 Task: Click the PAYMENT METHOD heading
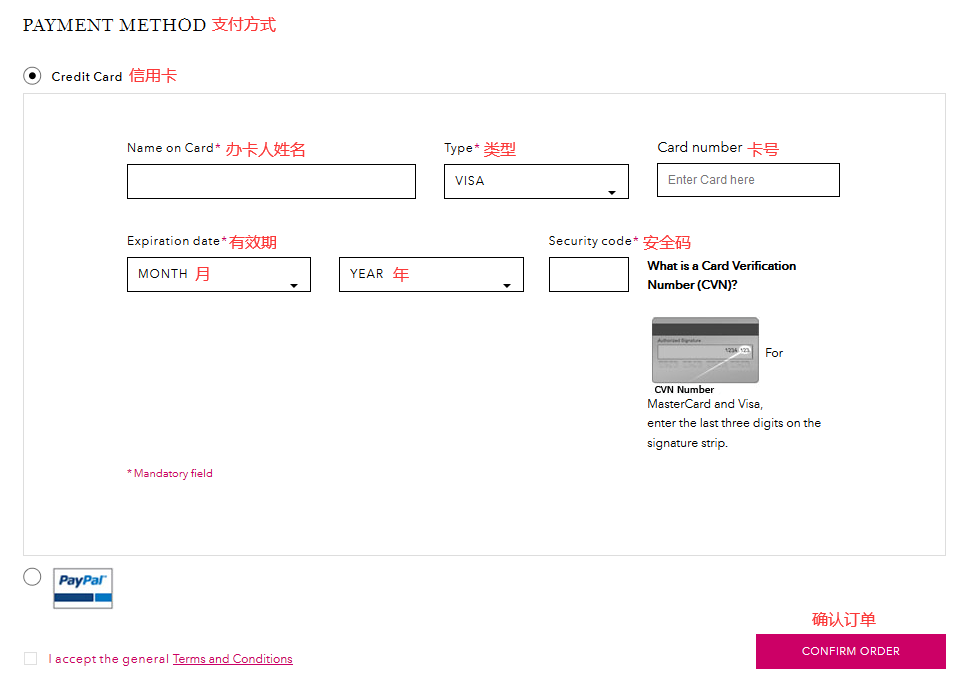click(x=114, y=25)
